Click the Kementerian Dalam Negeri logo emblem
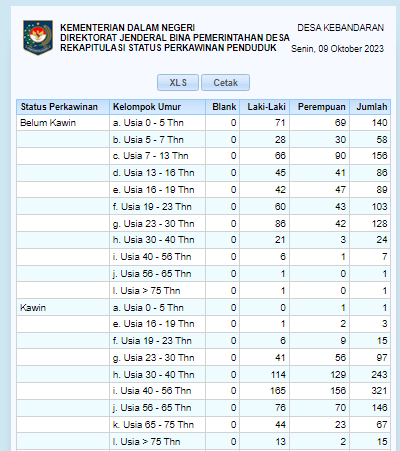Viewport: 400px width, 451px height. (x=38, y=37)
